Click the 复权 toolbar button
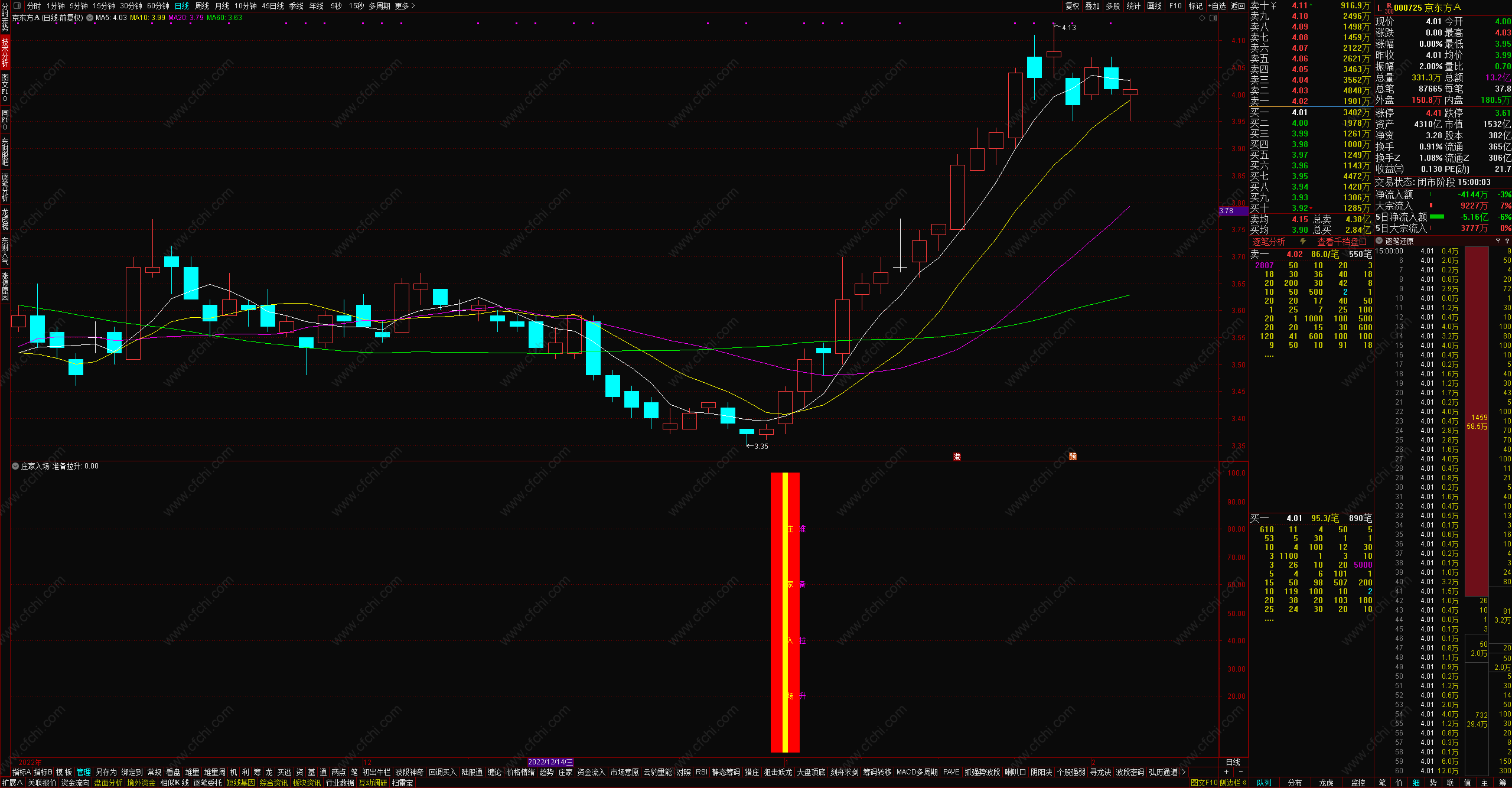This screenshot has height=788, width=1512. coord(1072,6)
